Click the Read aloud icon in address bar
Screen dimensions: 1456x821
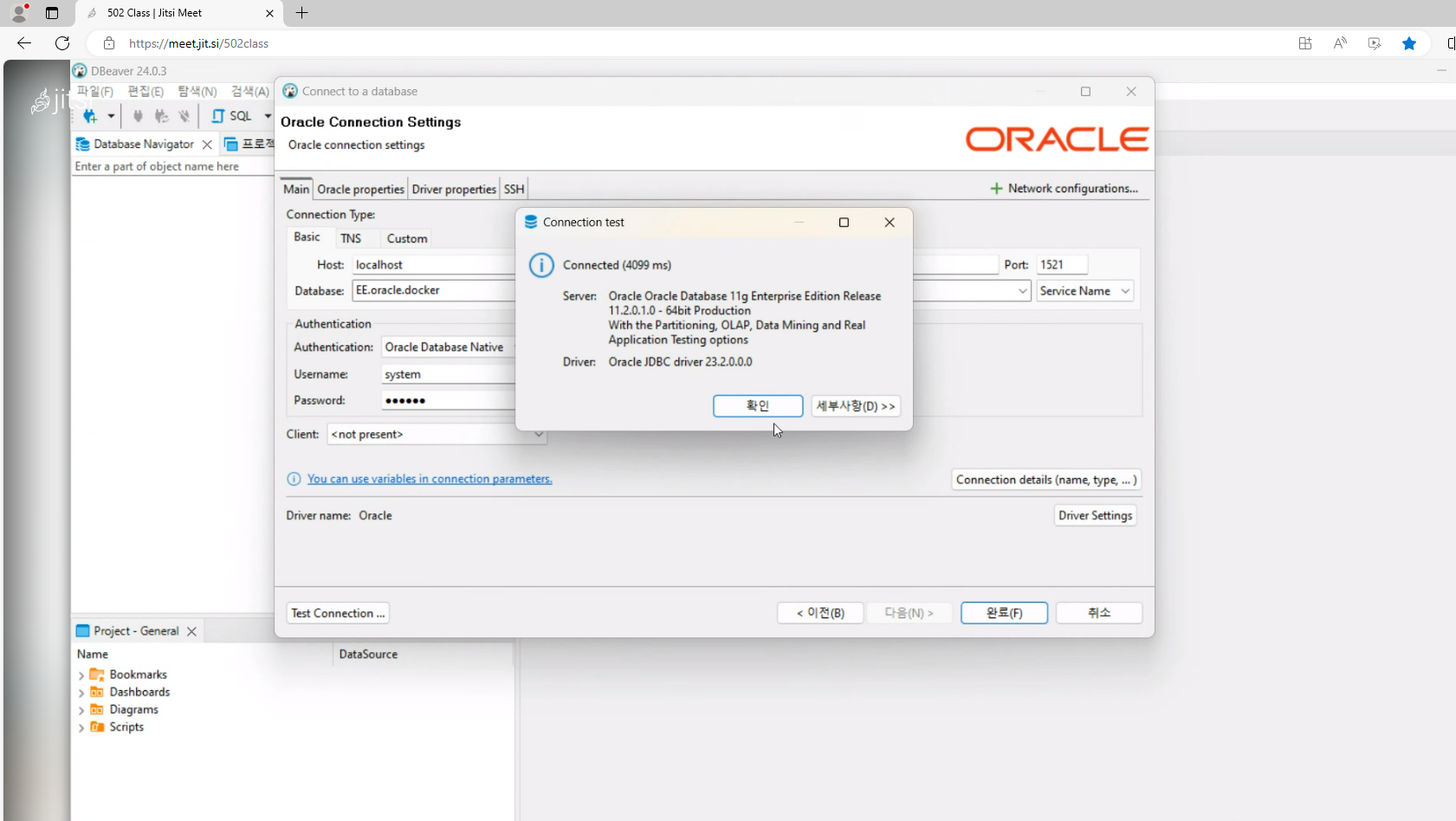(x=1340, y=43)
